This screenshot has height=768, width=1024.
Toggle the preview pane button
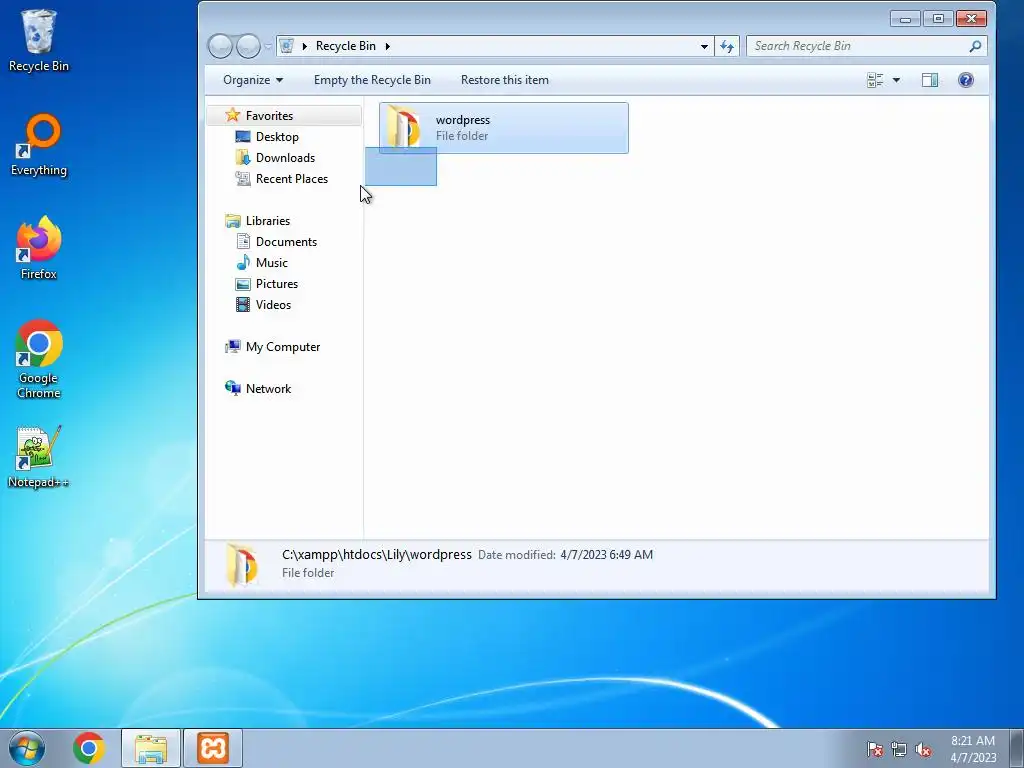[930, 80]
